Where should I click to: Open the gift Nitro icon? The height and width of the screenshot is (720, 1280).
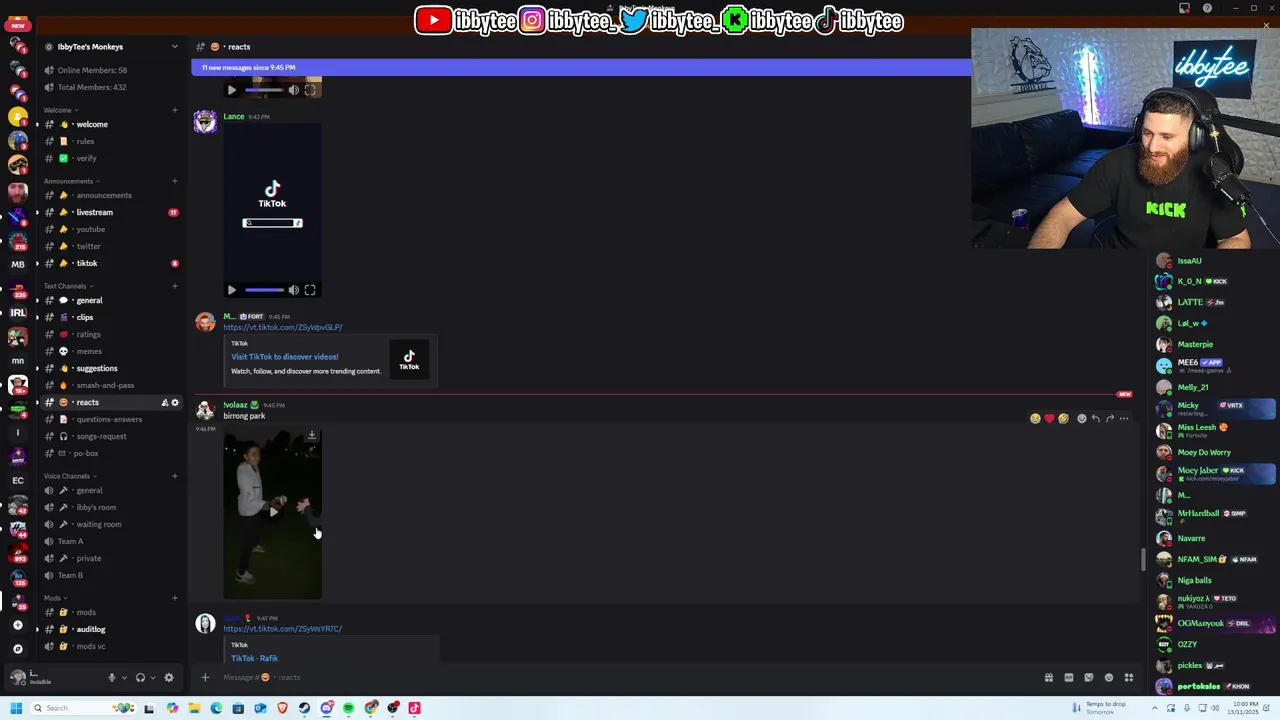(x=1049, y=678)
